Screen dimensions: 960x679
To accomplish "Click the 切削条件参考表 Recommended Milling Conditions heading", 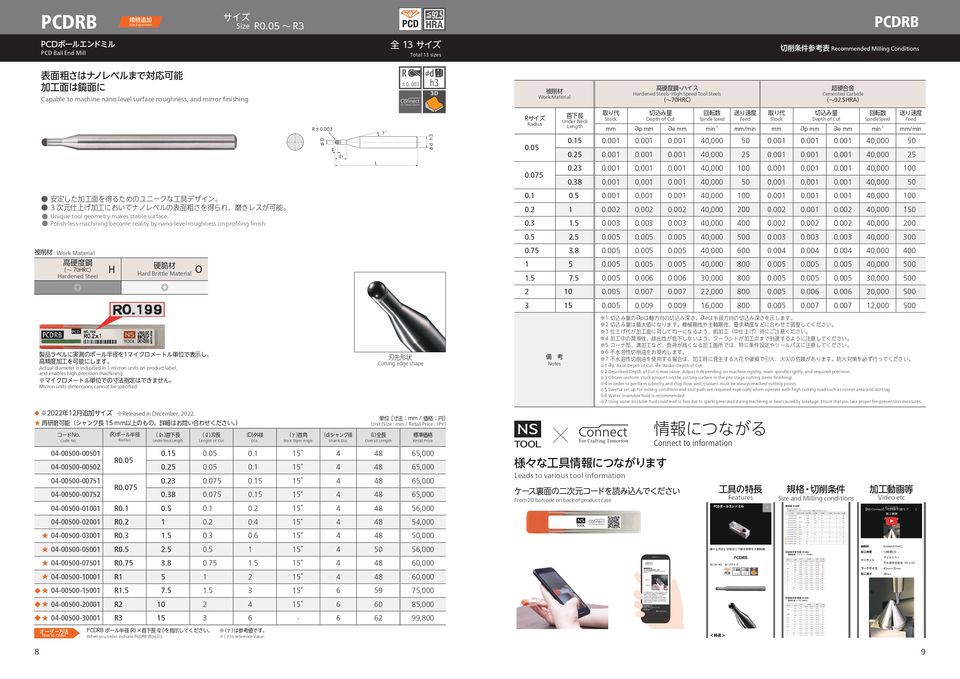I will 850,48.
